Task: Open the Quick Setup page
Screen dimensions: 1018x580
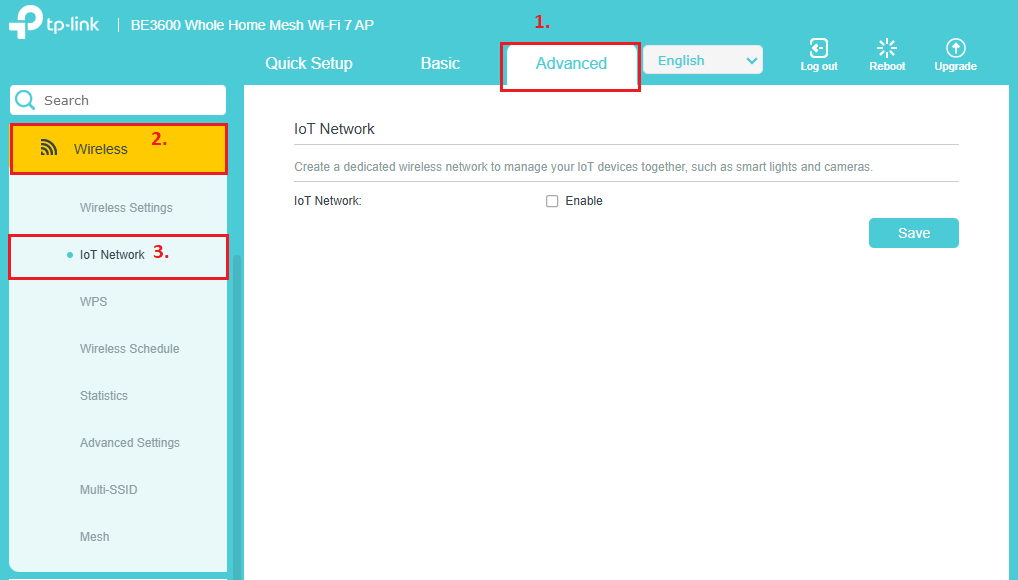Action: click(x=308, y=63)
